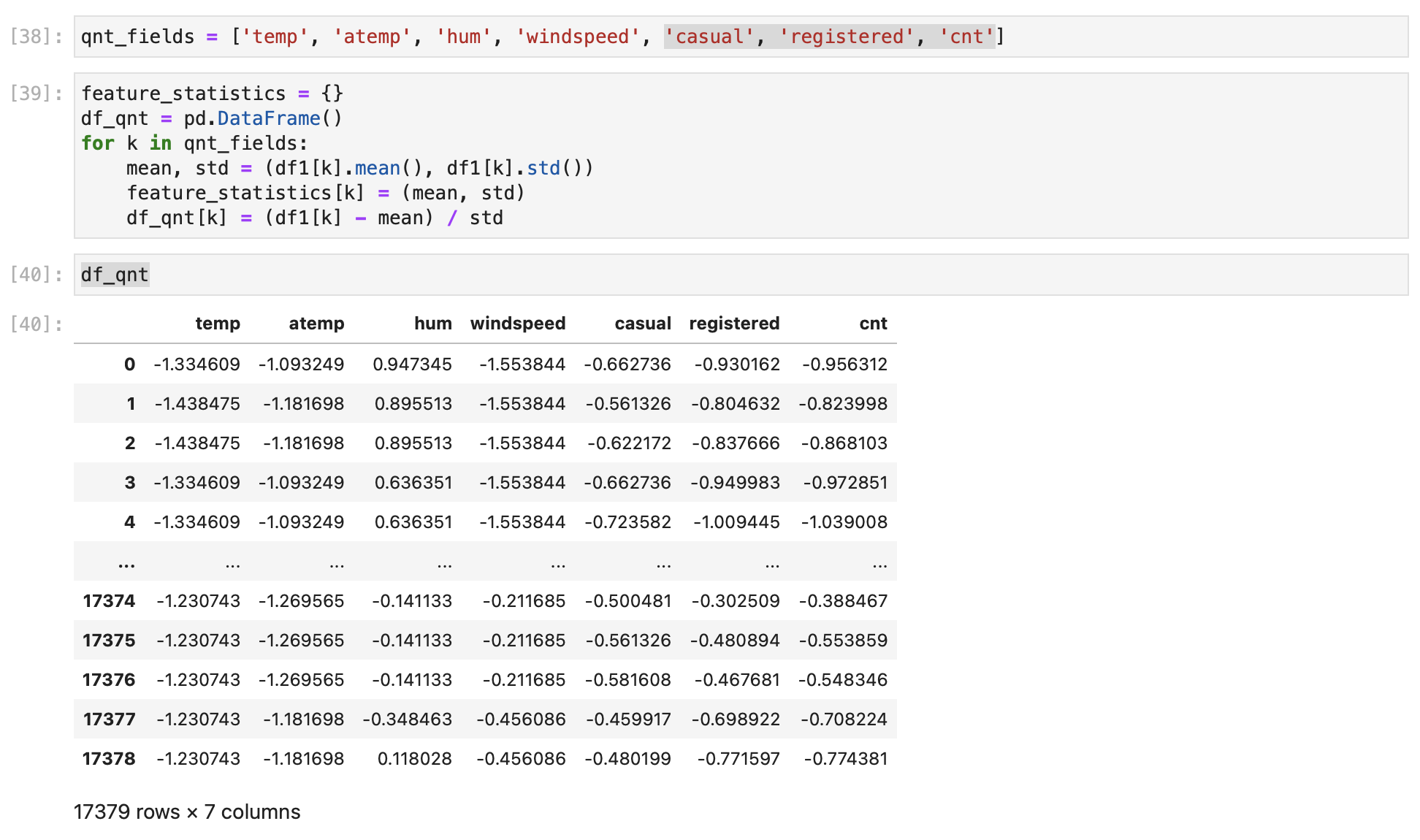The image size is (1420, 840).
Task: Click the registered column header
Action: coord(734,324)
